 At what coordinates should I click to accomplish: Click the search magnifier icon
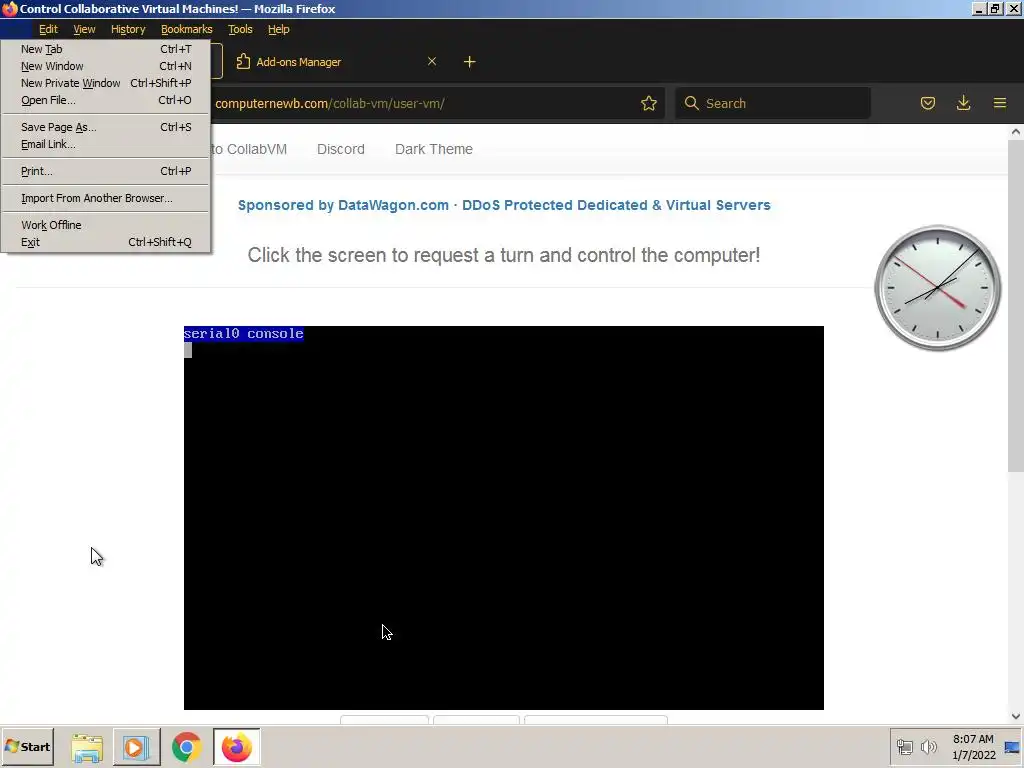click(692, 103)
